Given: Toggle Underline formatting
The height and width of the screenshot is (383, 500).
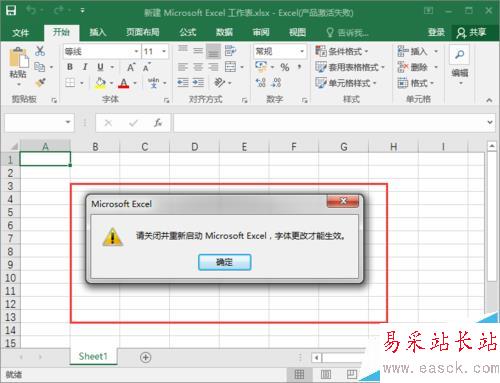Looking at the screenshot, I should tap(100, 67).
